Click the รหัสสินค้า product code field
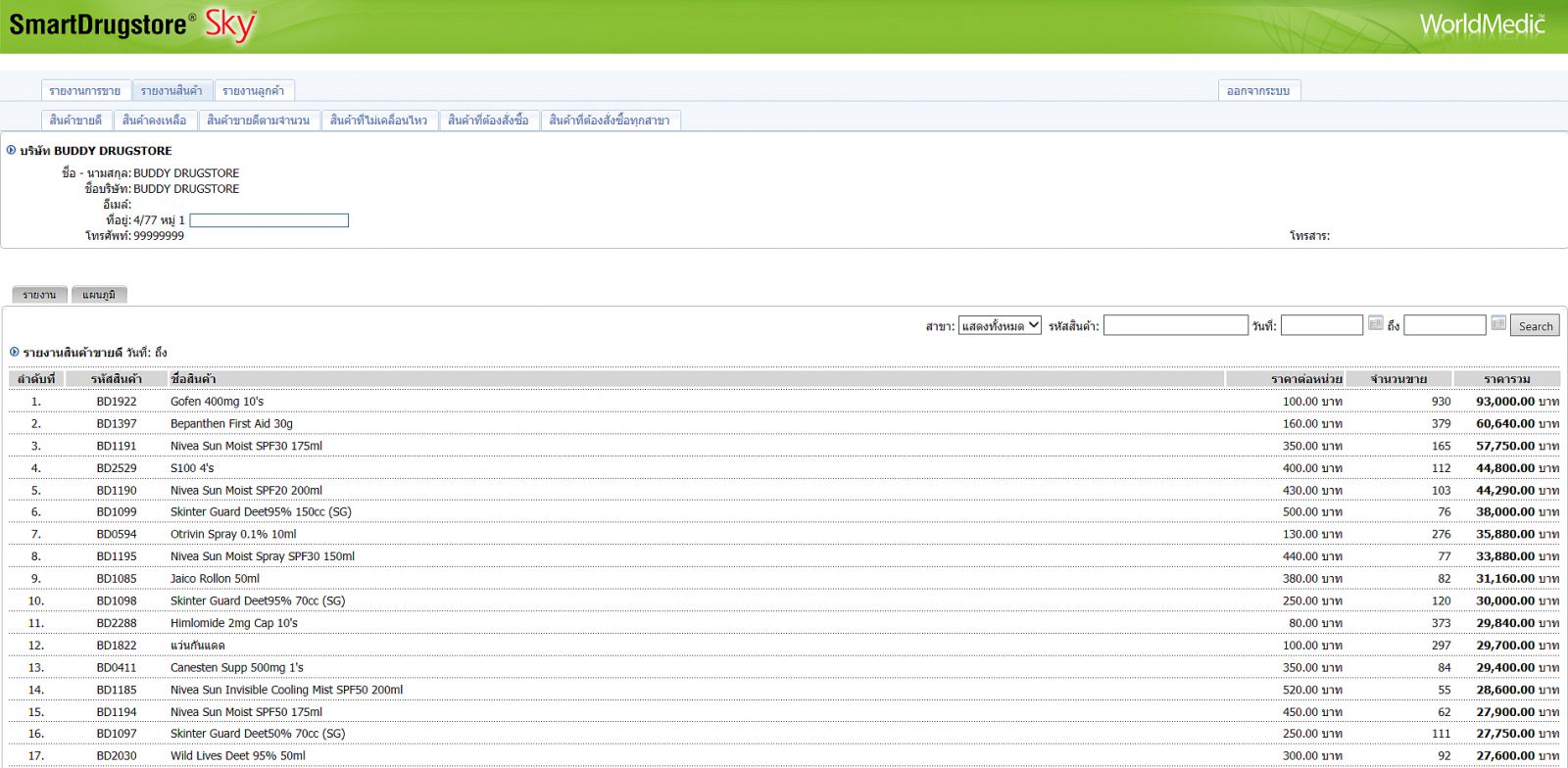The height and width of the screenshot is (768, 1568). pyautogui.click(x=1175, y=325)
